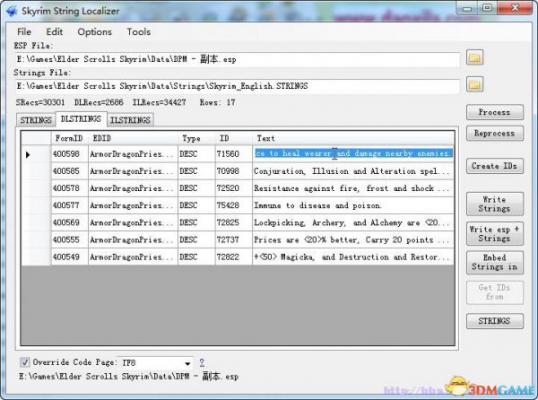Switch to the DLSTRINGS tab
Image resolution: width=538 pixels, height=400 pixels.
point(81,119)
